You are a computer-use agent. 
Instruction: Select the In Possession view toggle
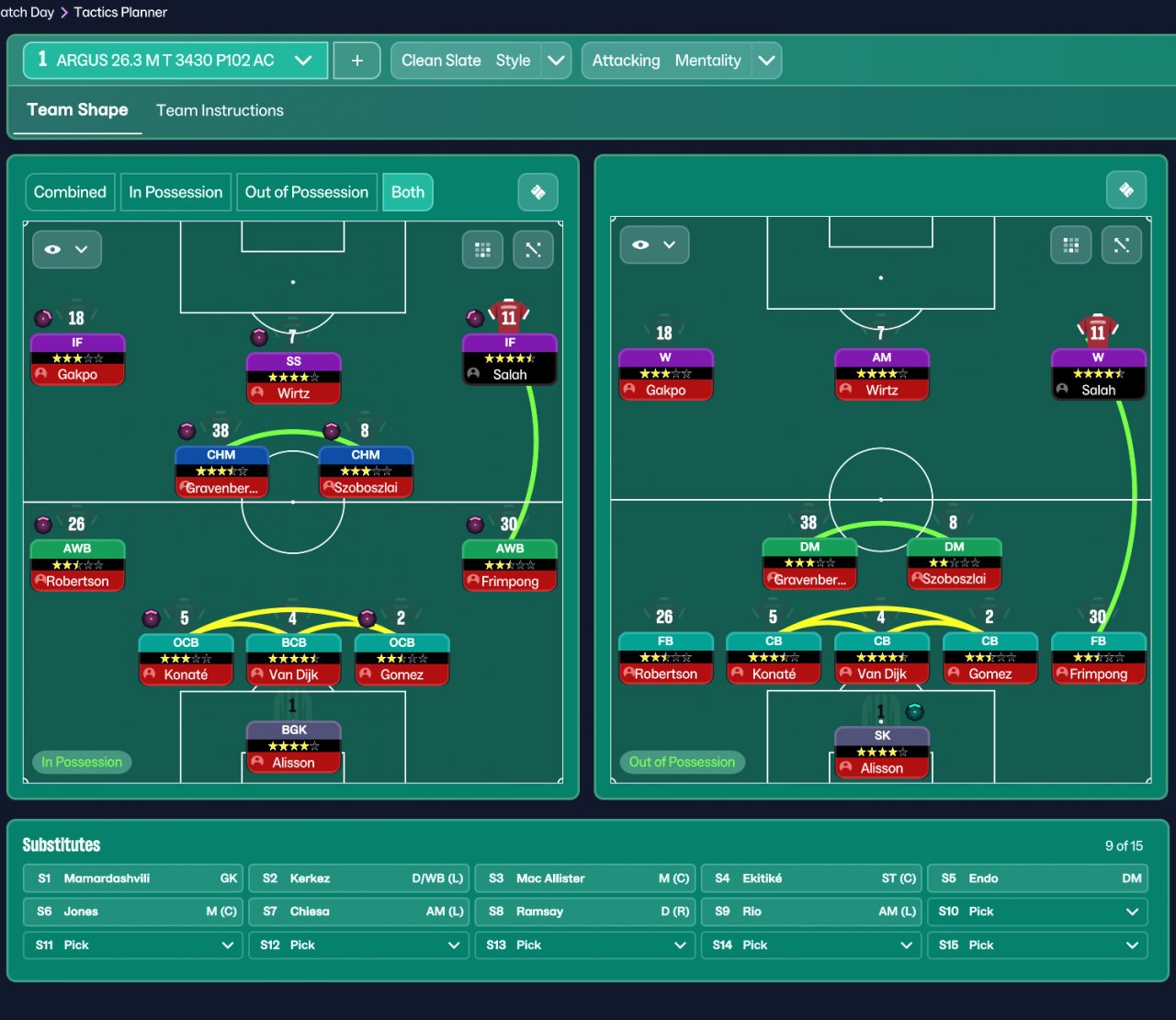(175, 192)
